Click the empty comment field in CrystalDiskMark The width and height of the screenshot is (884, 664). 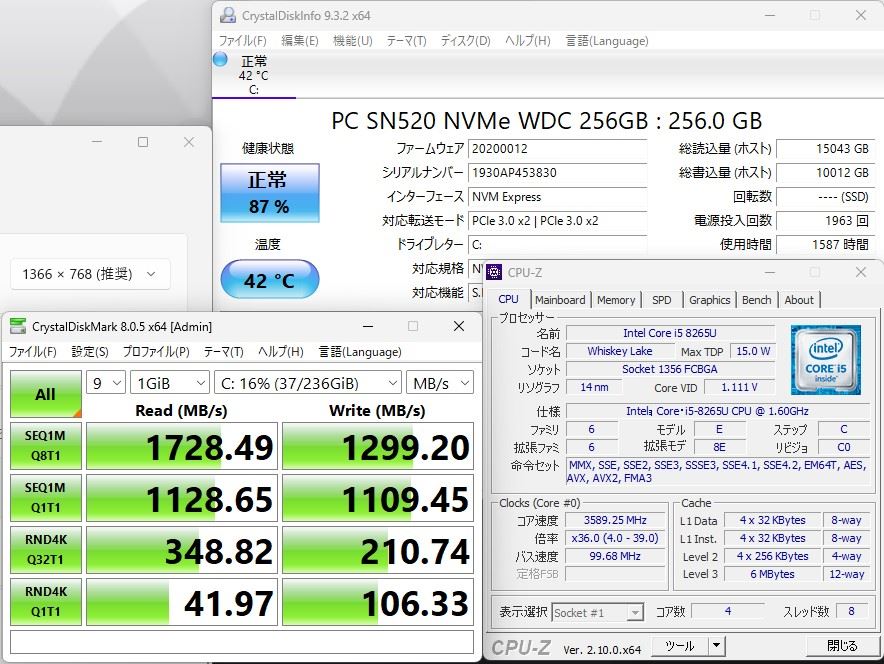242,642
